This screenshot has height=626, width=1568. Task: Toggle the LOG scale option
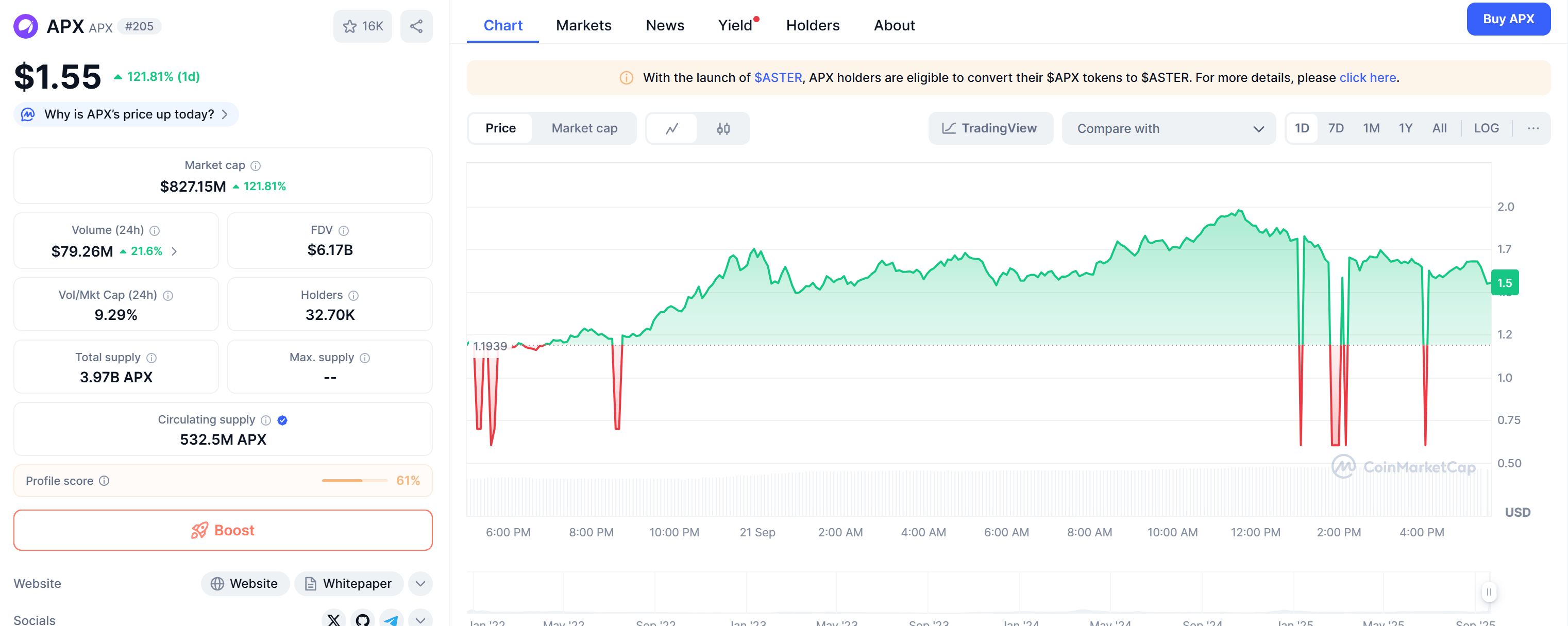(x=1486, y=128)
